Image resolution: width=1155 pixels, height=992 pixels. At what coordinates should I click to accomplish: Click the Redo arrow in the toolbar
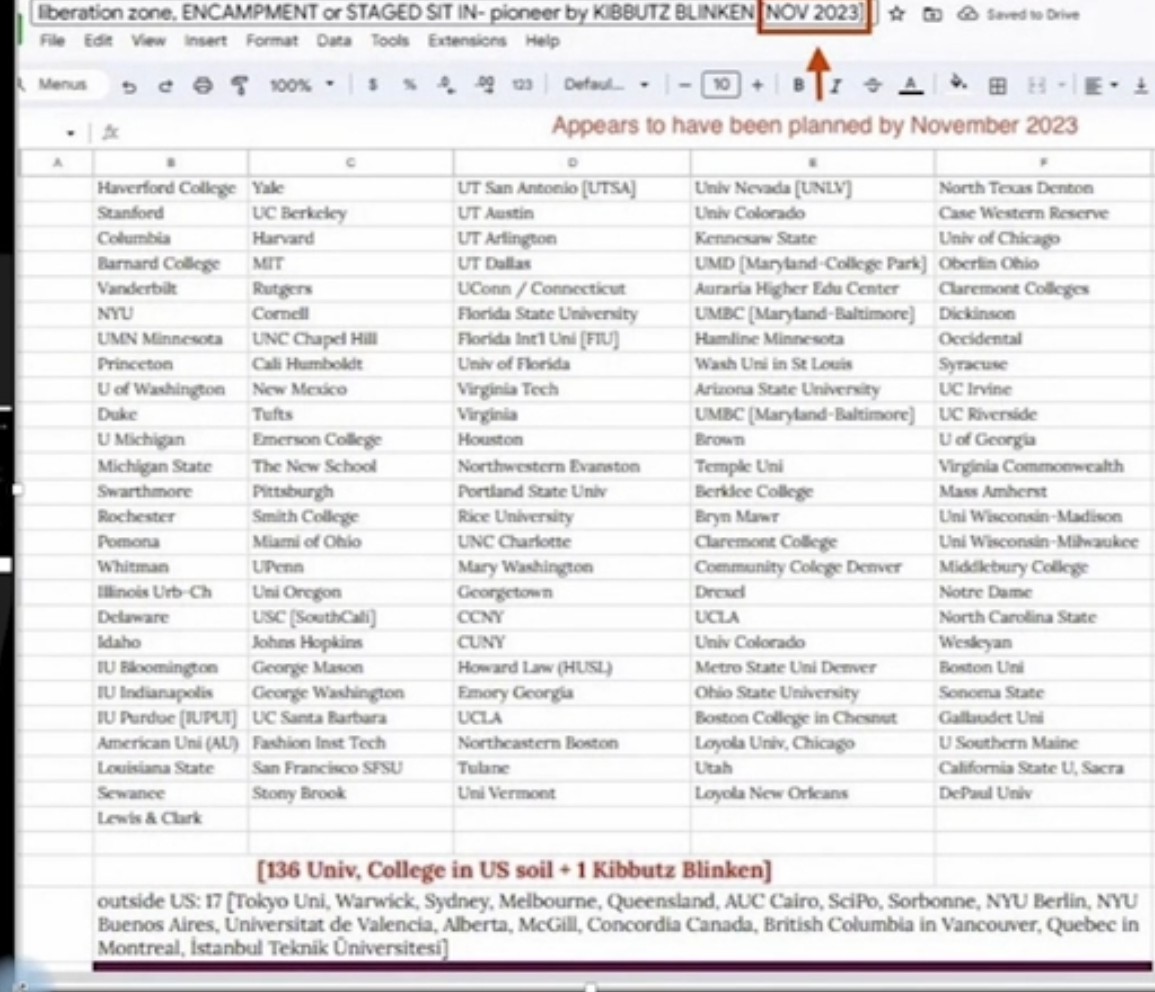click(x=166, y=86)
